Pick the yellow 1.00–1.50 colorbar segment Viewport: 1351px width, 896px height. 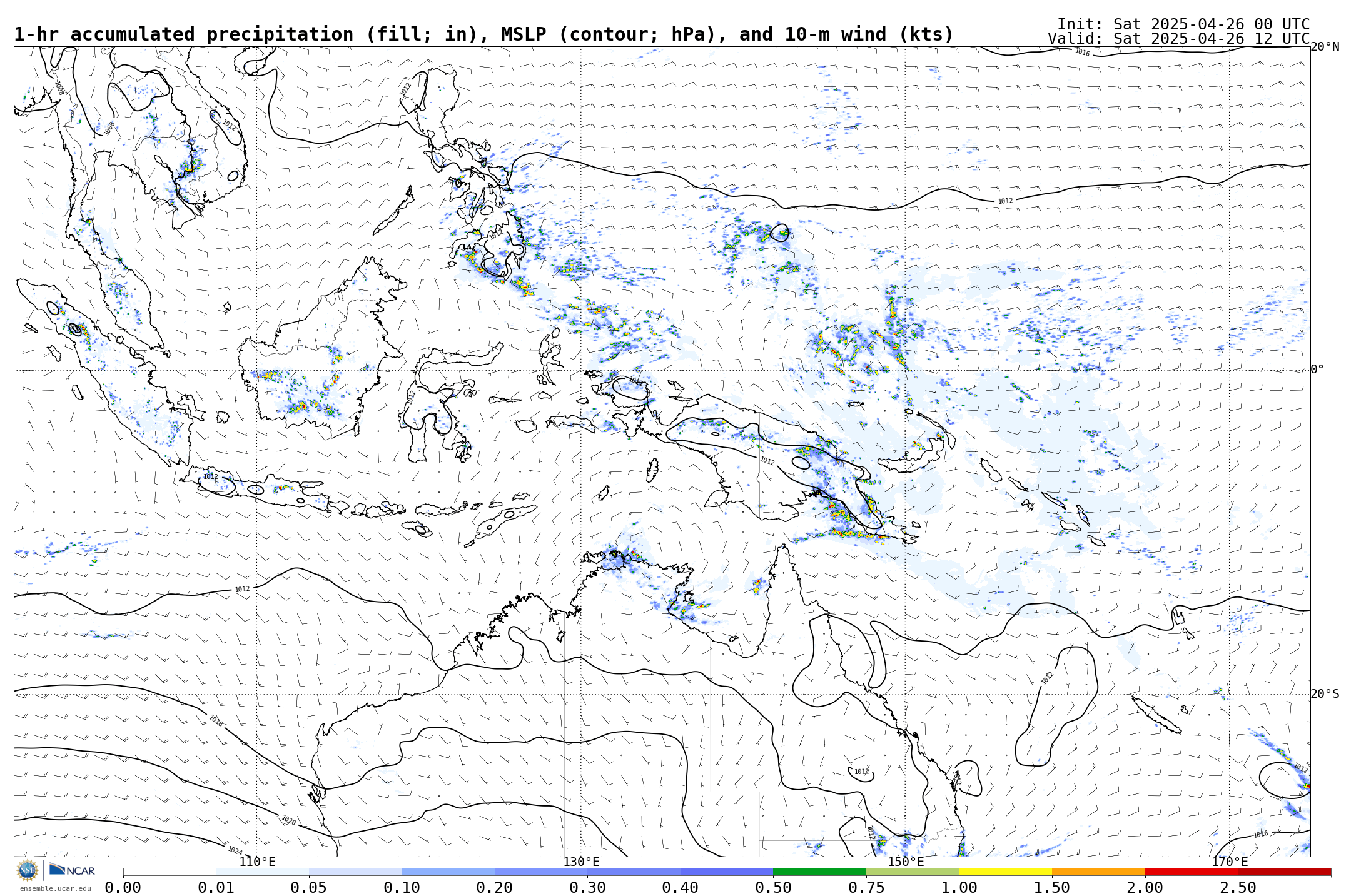[1005, 872]
